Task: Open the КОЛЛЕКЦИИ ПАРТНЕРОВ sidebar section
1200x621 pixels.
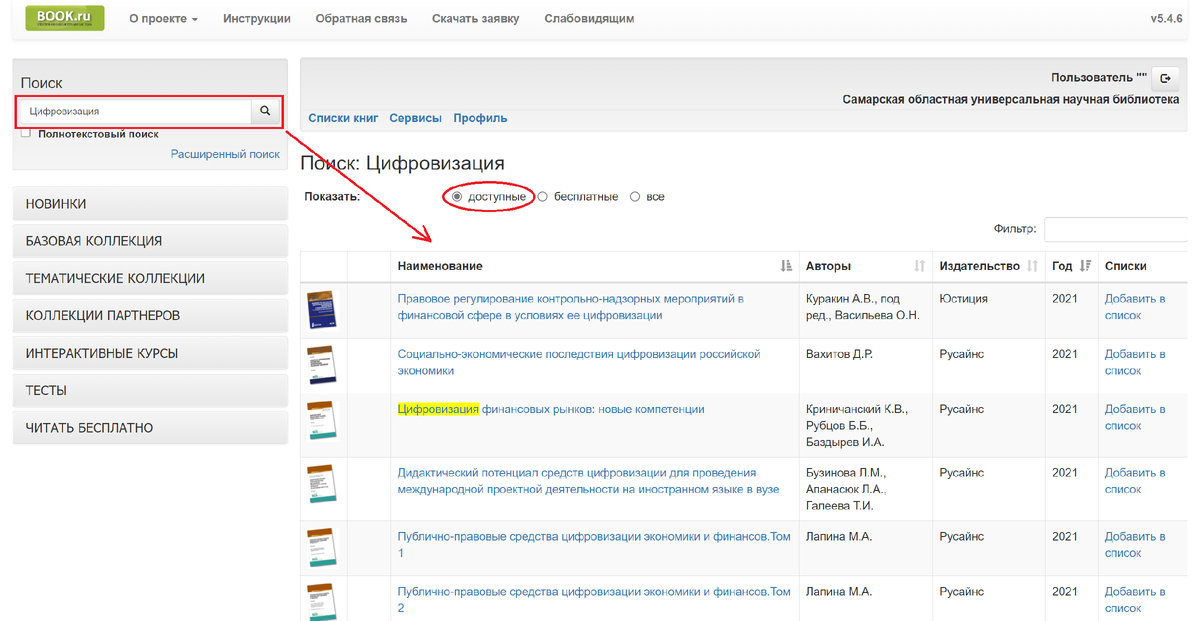Action: point(150,316)
